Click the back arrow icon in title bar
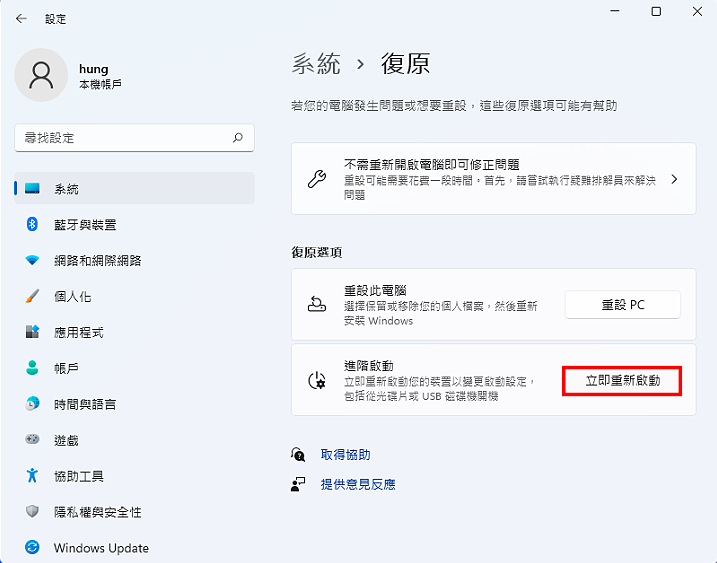 [x=21, y=19]
